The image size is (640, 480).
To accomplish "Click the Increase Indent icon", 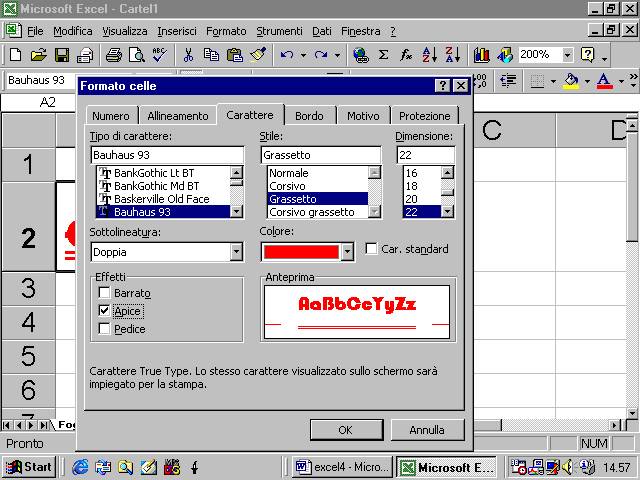I will pos(508,81).
